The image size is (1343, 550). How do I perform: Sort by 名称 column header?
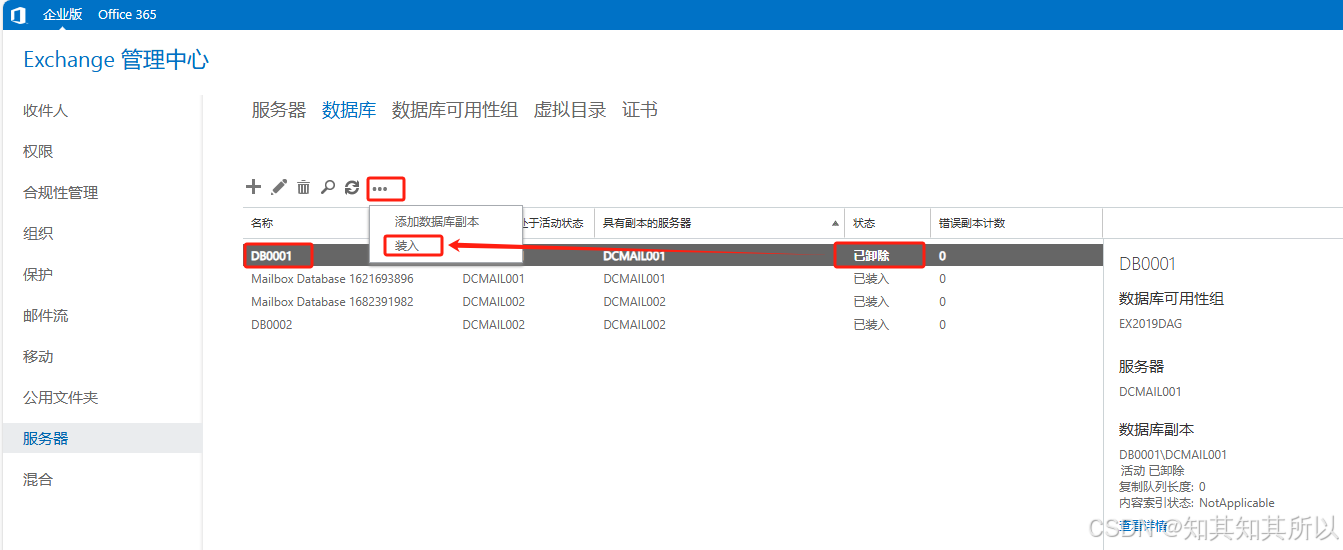pos(262,223)
